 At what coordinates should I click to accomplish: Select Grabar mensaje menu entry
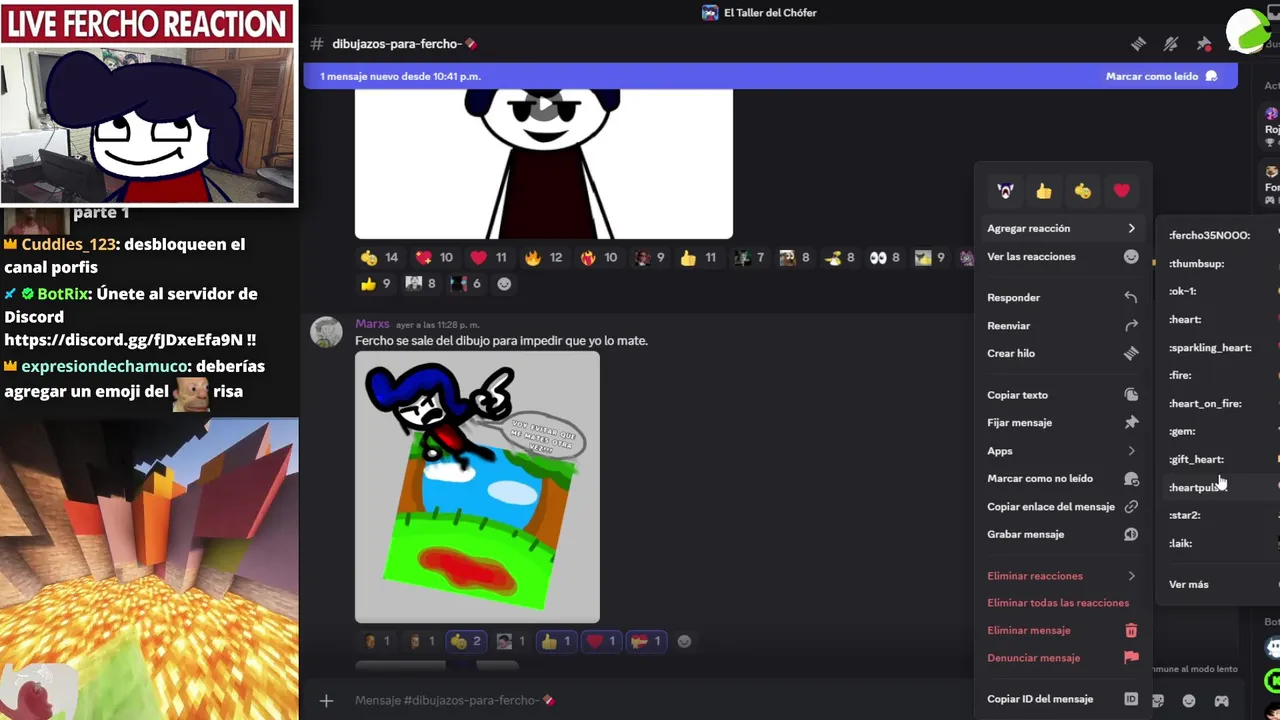[x=1061, y=534]
